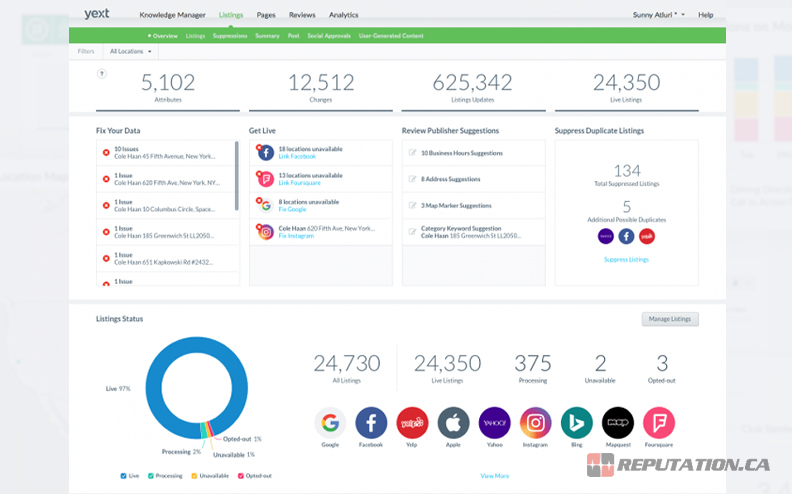Follow the Suppress Listings link
The width and height of the screenshot is (792, 494).
pos(626,259)
